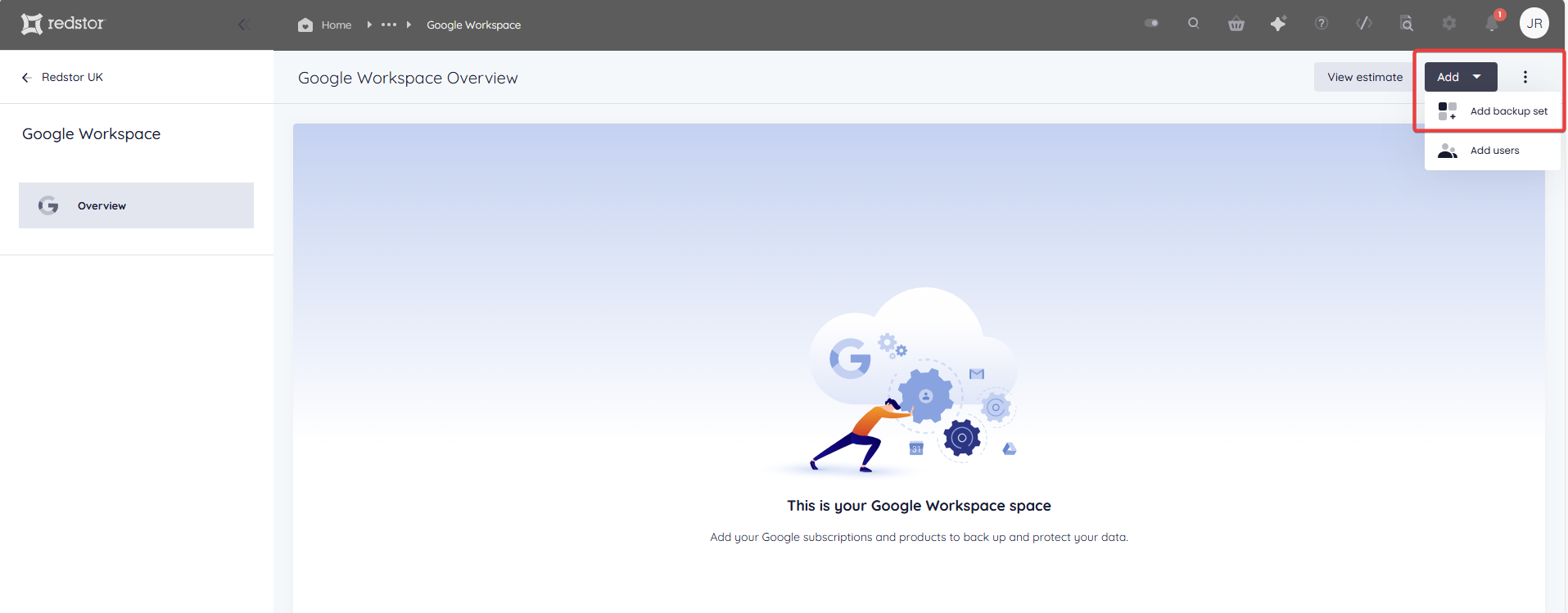Select Overview in the Google Workspace sidebar
Screen dimensions: 1568x613
click(x=136, y=205)
